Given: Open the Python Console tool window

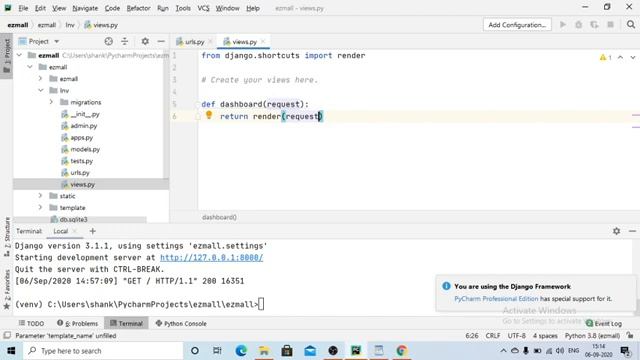Looking at the screenshot, I should pos(181,323).
